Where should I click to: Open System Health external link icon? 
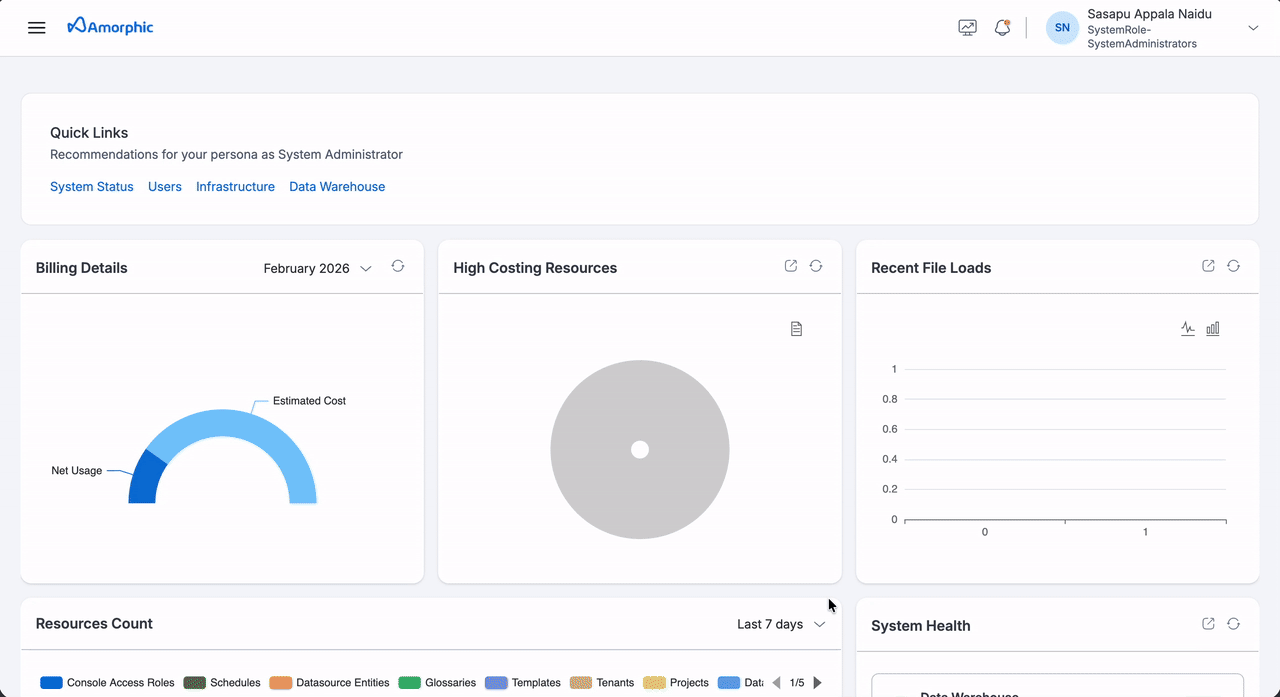point(1208,622)
